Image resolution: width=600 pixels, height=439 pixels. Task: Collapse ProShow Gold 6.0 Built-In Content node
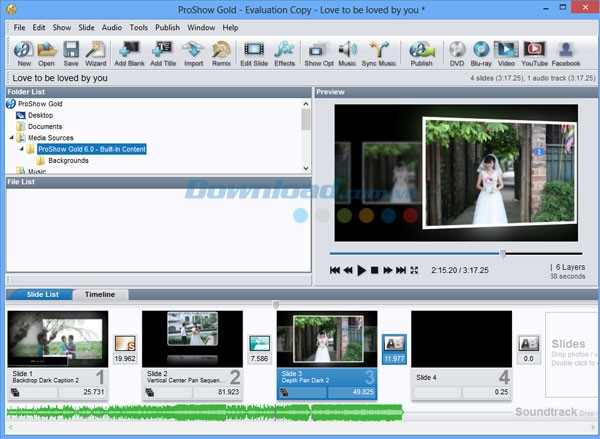pos(21,149)
